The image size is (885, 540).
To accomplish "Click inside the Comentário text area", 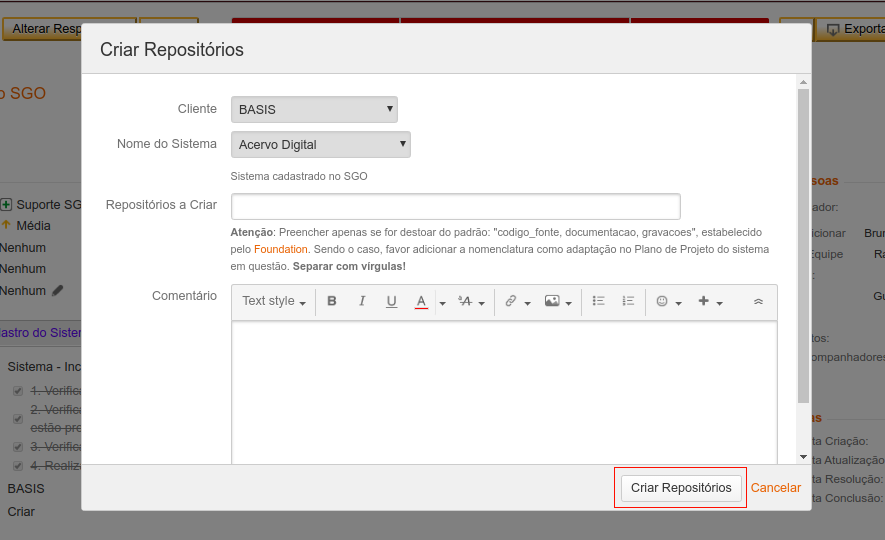I will coord(504,390).
